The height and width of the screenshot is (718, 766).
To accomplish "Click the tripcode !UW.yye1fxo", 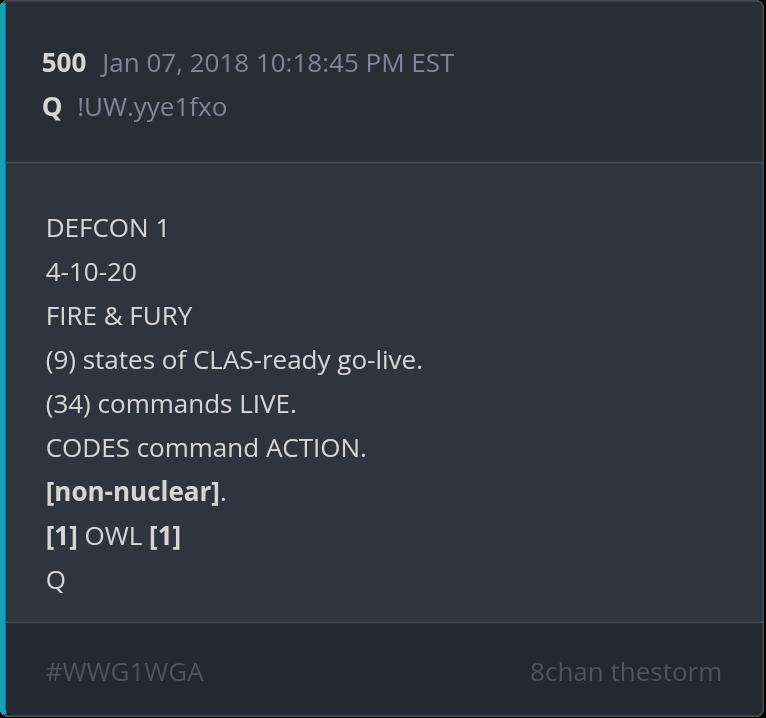I will pos(152,107).
